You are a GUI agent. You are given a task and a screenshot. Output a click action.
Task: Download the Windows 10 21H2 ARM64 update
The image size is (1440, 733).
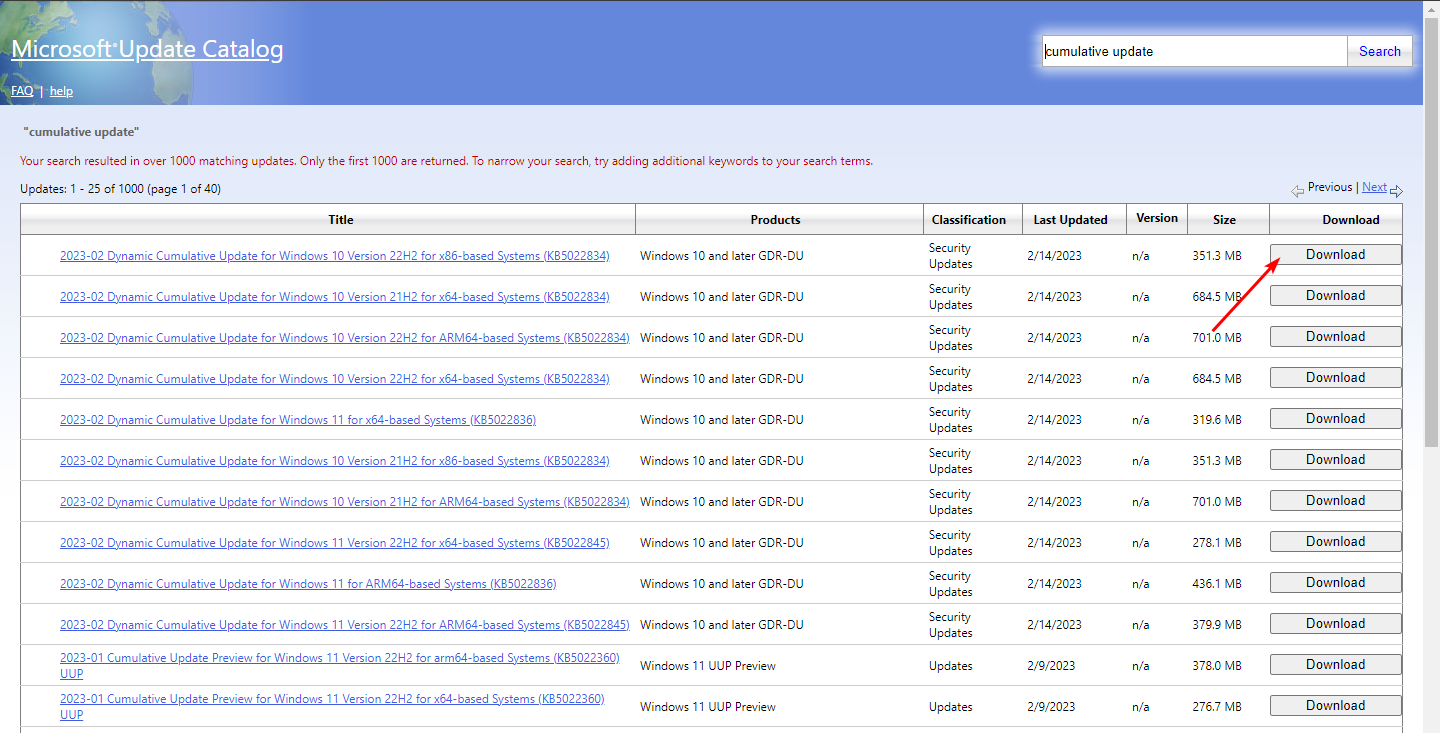[1335, 501]
